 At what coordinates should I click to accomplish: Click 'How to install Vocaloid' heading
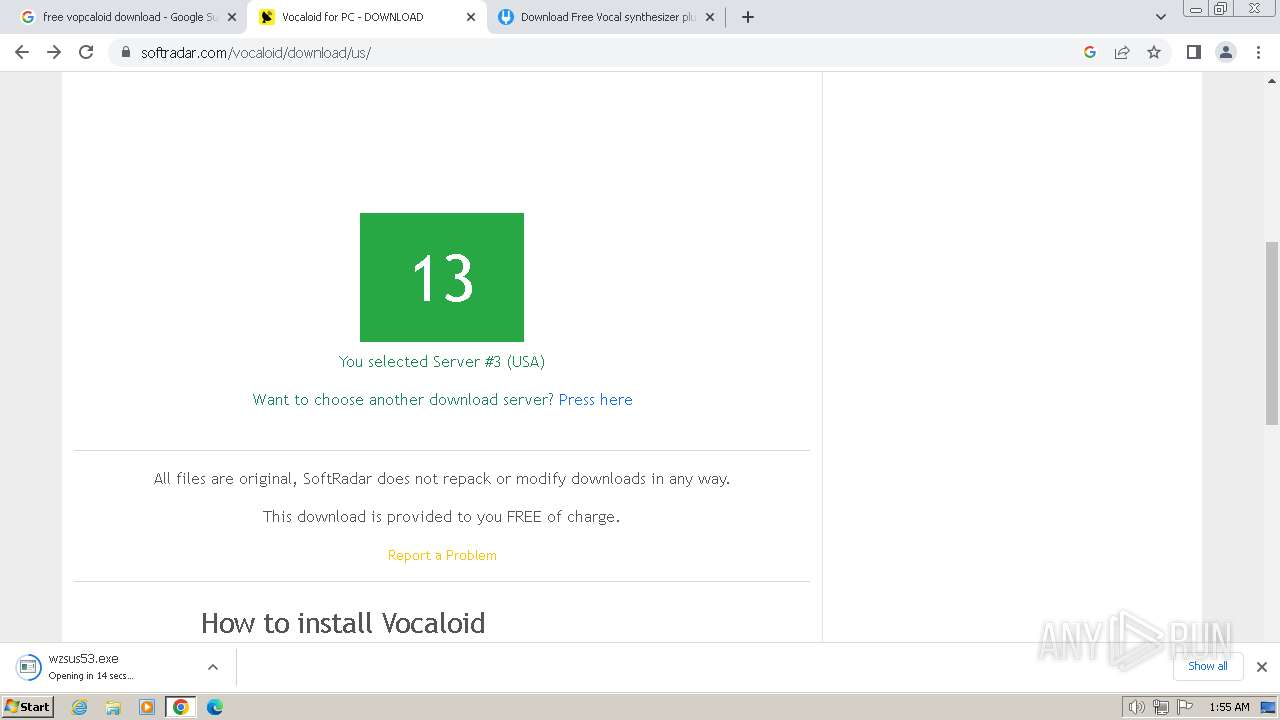coord(343,623)
